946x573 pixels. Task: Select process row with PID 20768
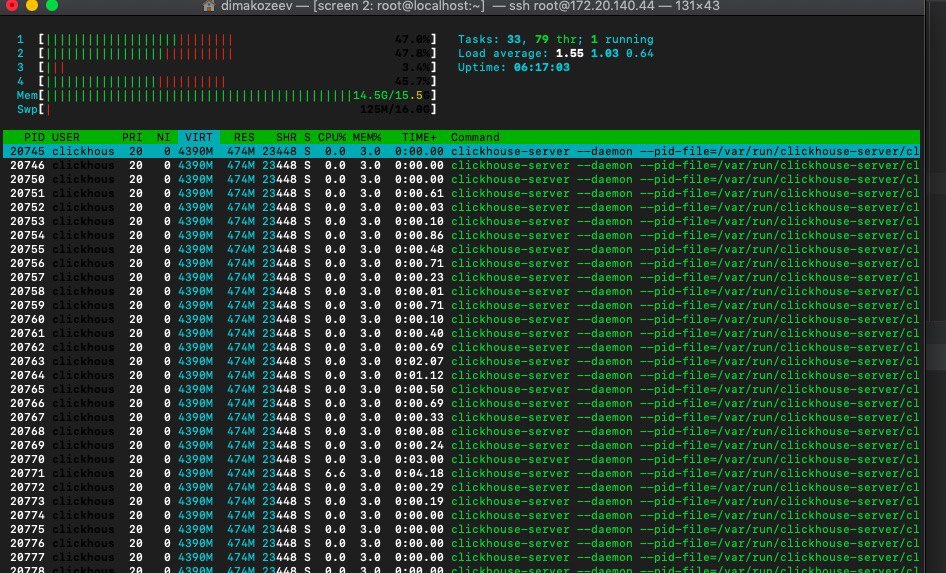tap(462, 431)
